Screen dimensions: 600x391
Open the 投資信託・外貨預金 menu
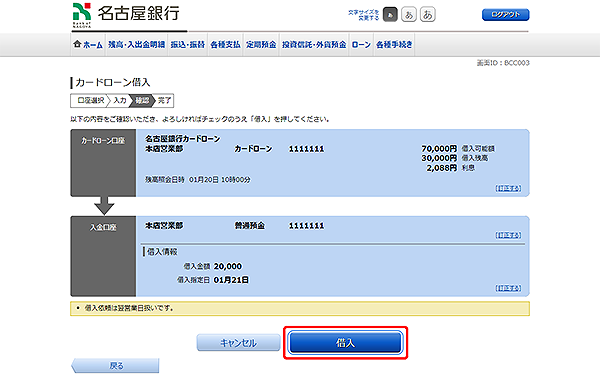[x=314, y=45]
